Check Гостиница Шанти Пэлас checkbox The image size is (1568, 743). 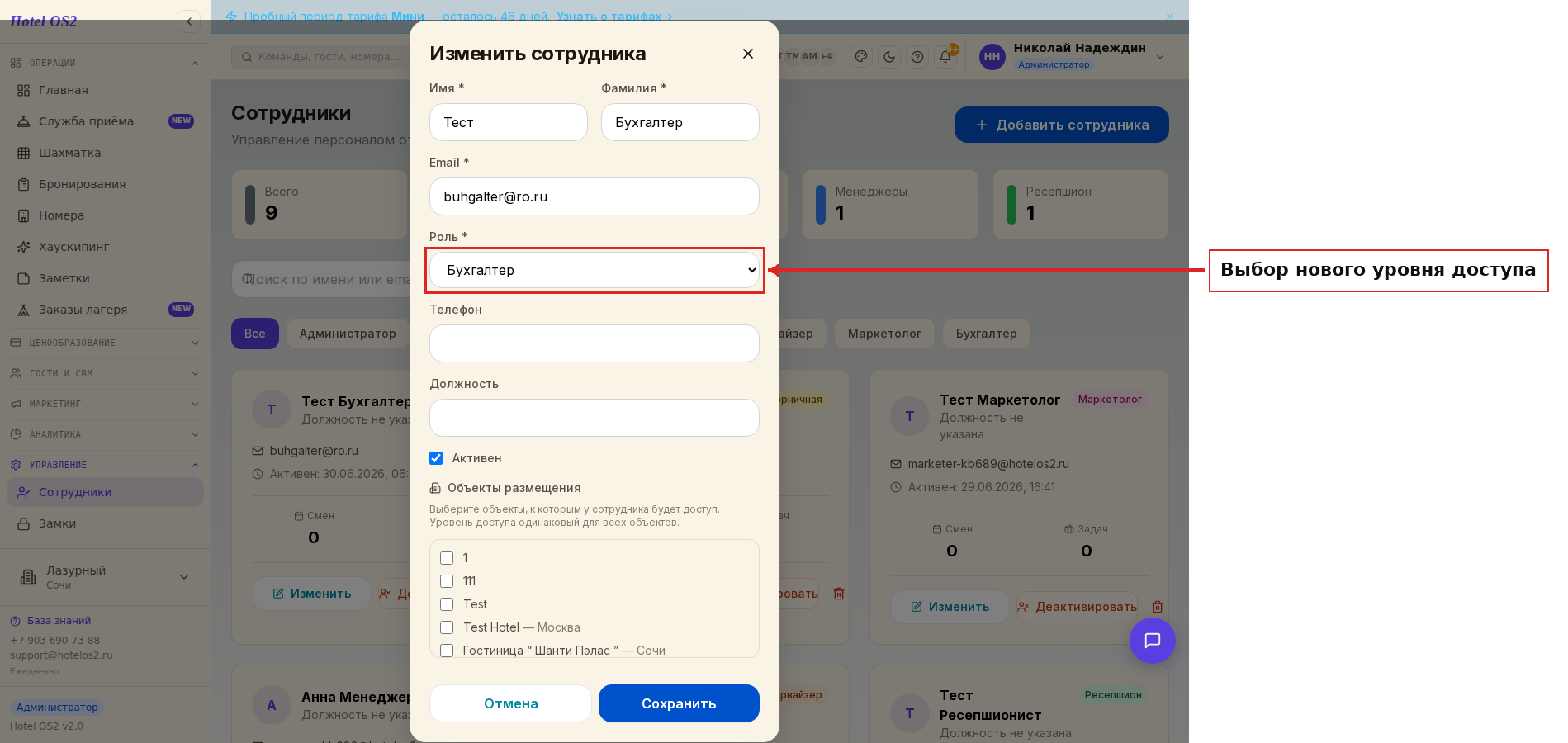pos(447,651)
